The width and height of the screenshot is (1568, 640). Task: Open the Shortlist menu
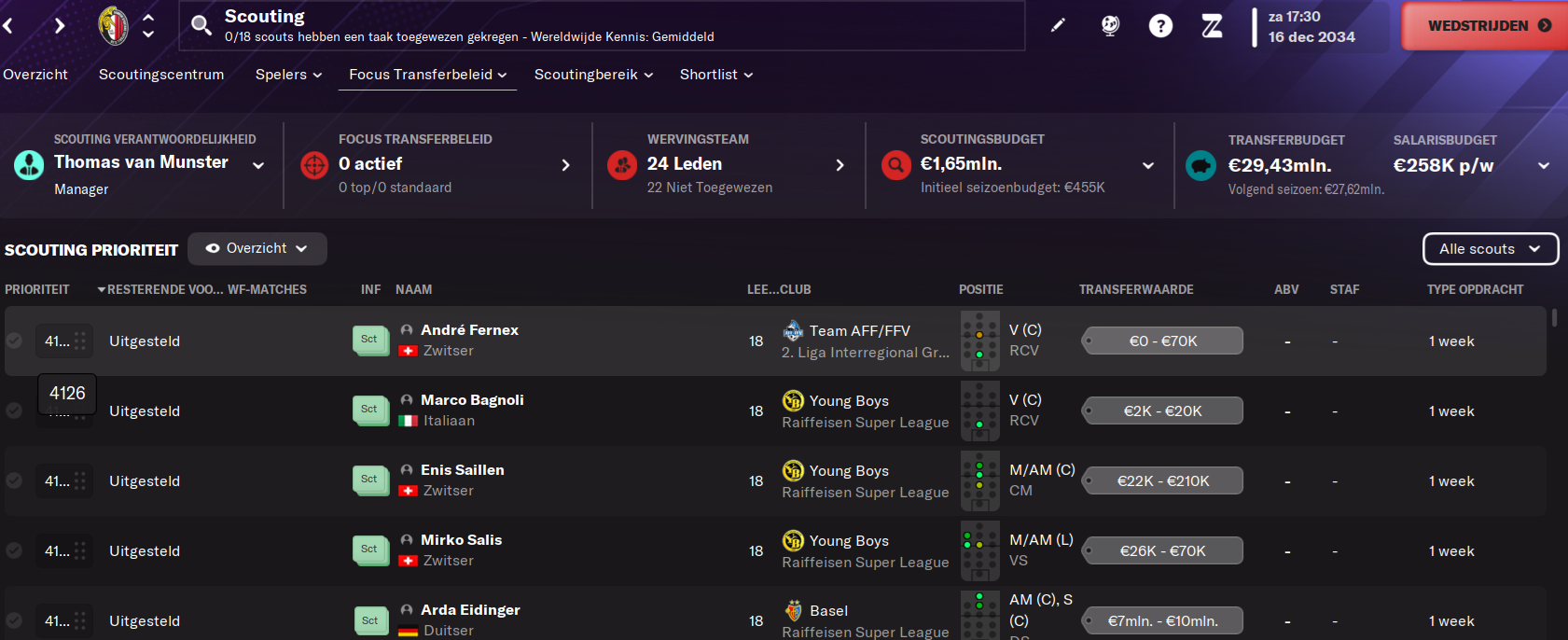716,75
